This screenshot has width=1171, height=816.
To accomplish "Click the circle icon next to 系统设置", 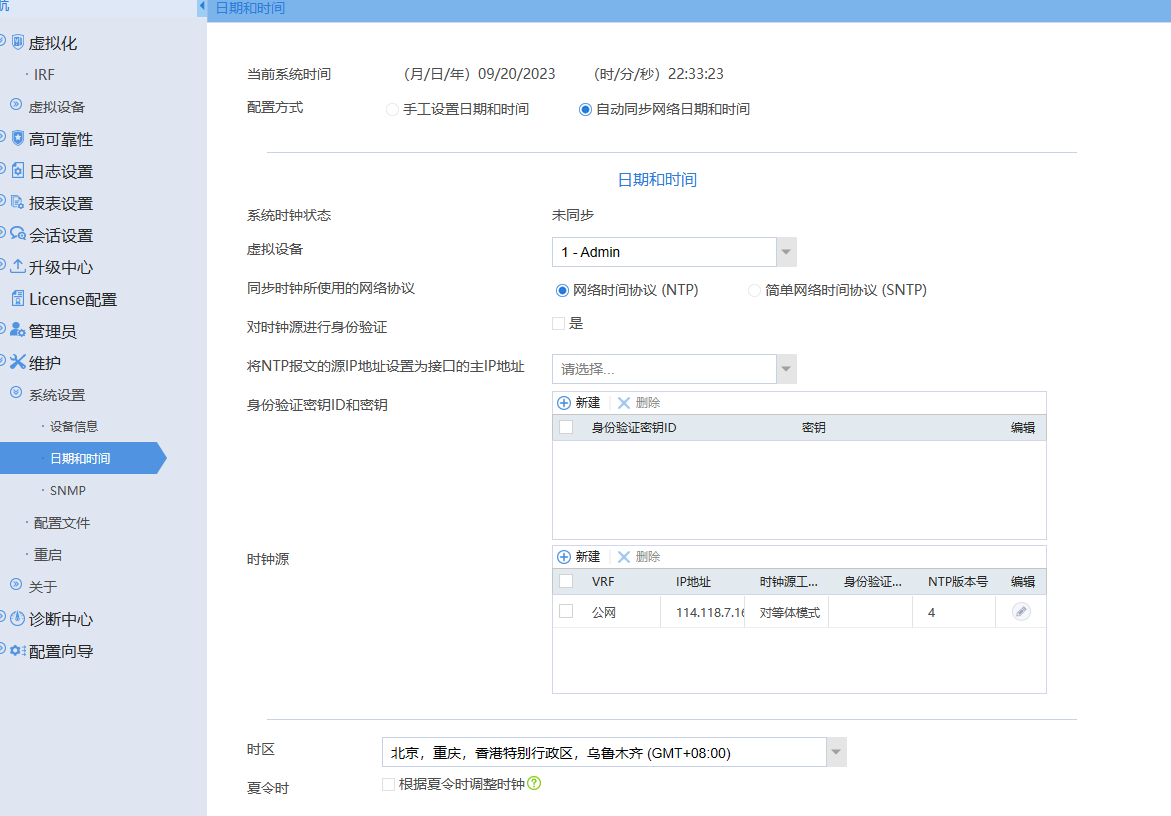I will pyautogui.click(x=16, y=392).
